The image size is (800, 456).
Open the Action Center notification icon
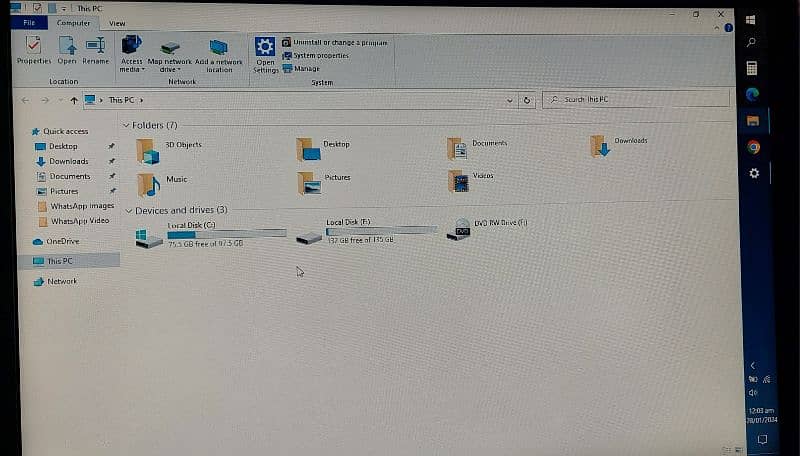762,439
